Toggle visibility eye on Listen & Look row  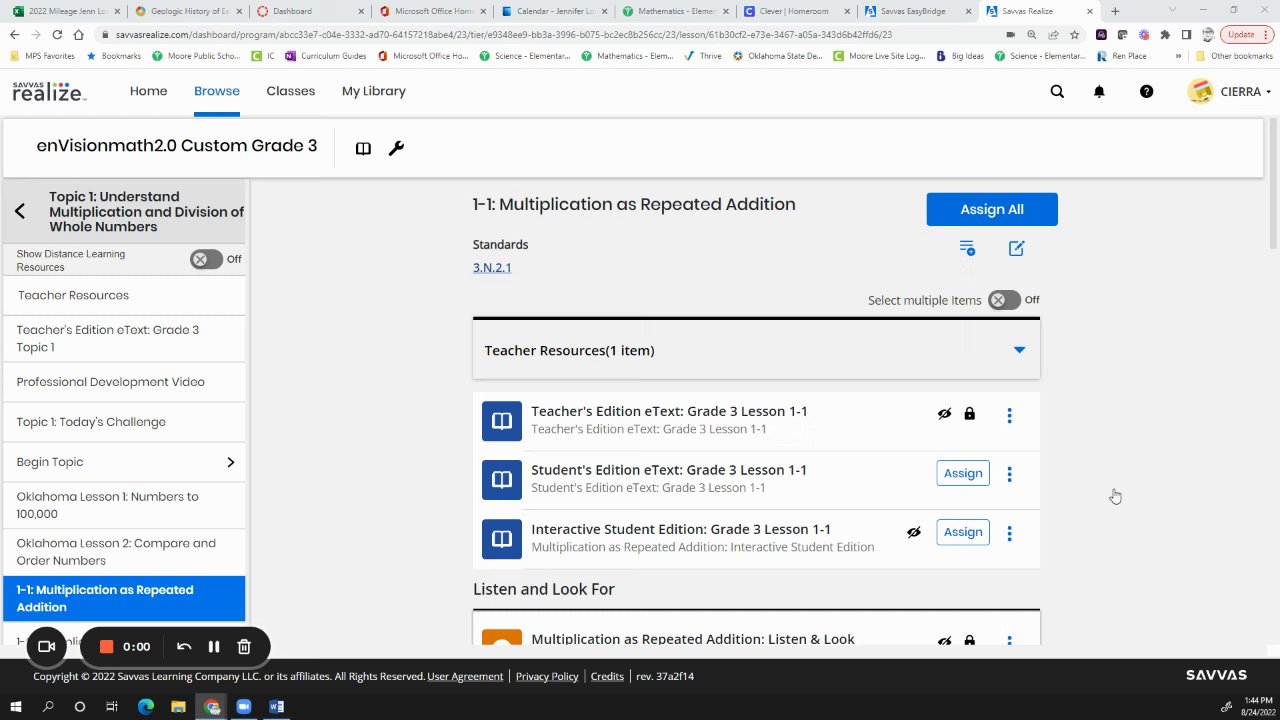coord(944,640)
